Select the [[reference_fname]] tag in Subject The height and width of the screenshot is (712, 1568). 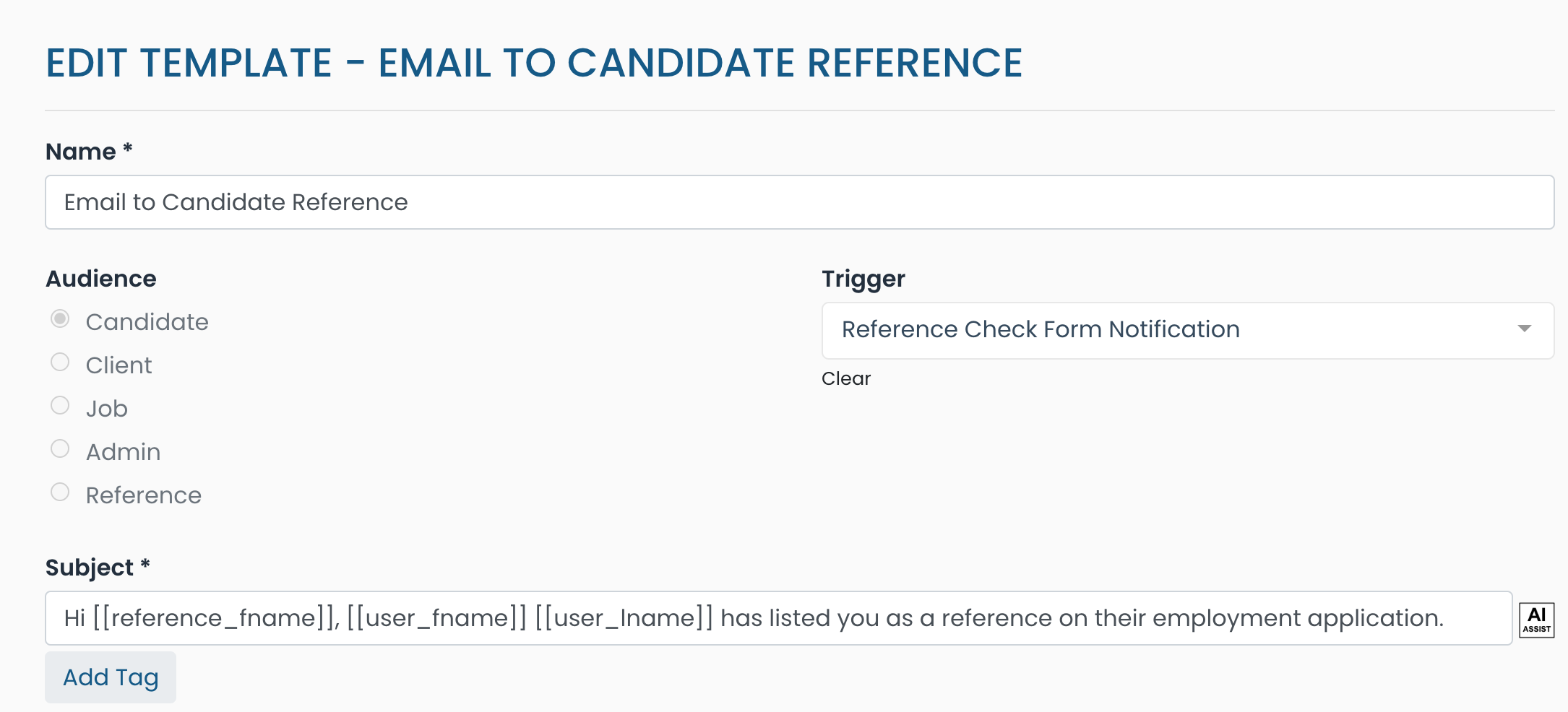(x=210, y=618)
